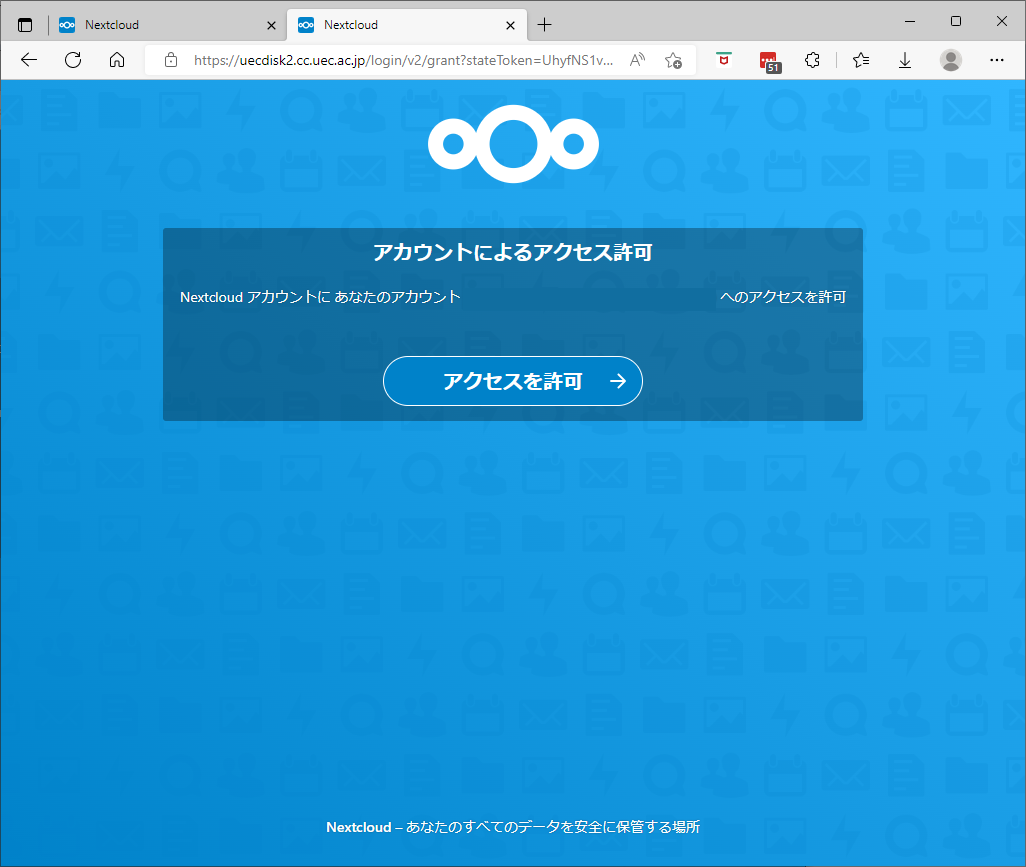
Task: Reload the page with the refresh icon
Action: point(73,60)
